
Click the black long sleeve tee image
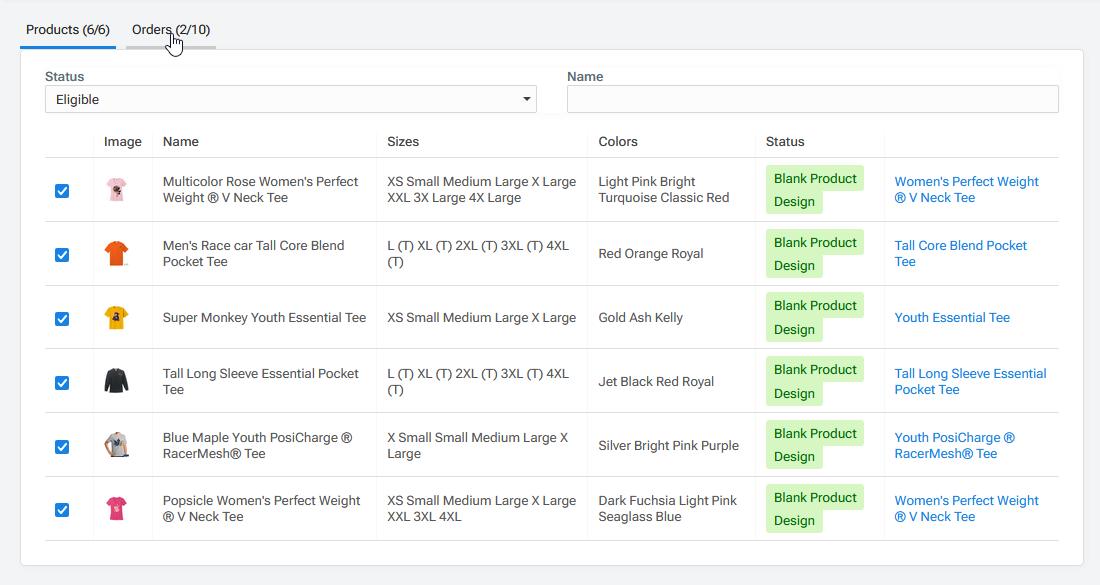click(x=116, y=381)
